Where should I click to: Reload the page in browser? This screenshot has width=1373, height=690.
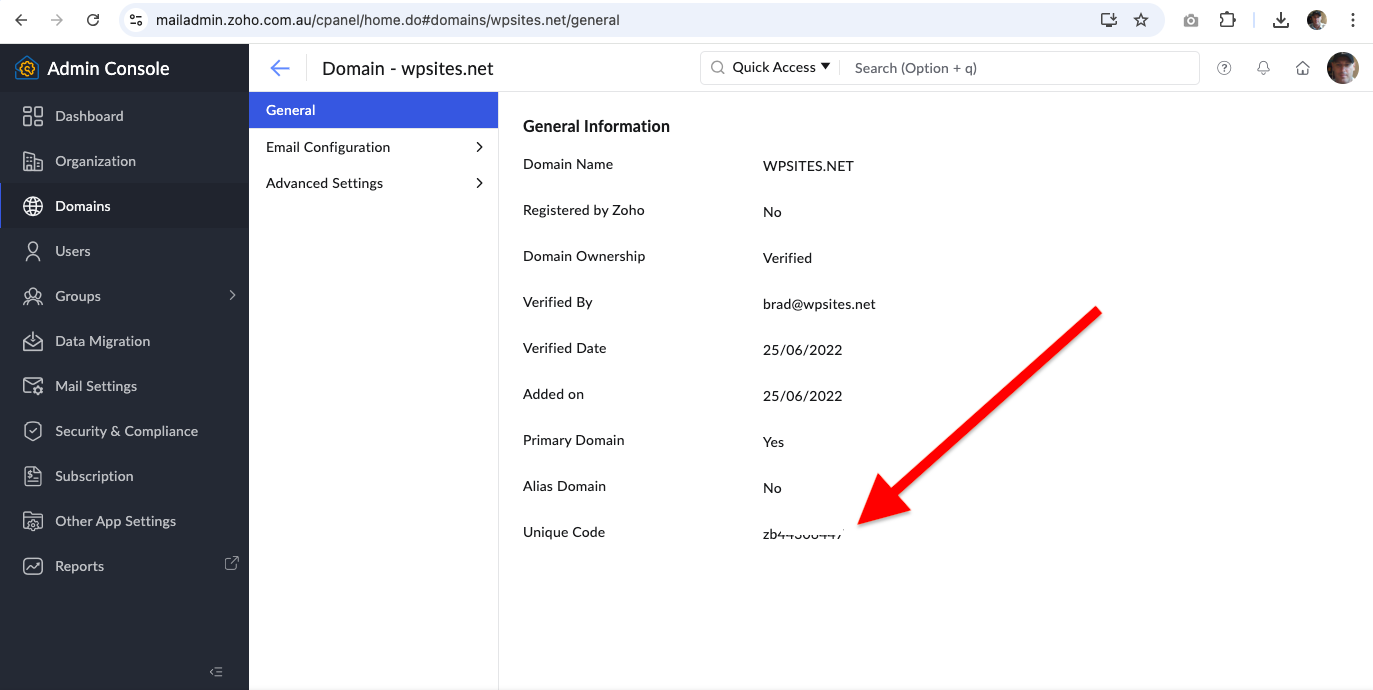click(93, 20)
